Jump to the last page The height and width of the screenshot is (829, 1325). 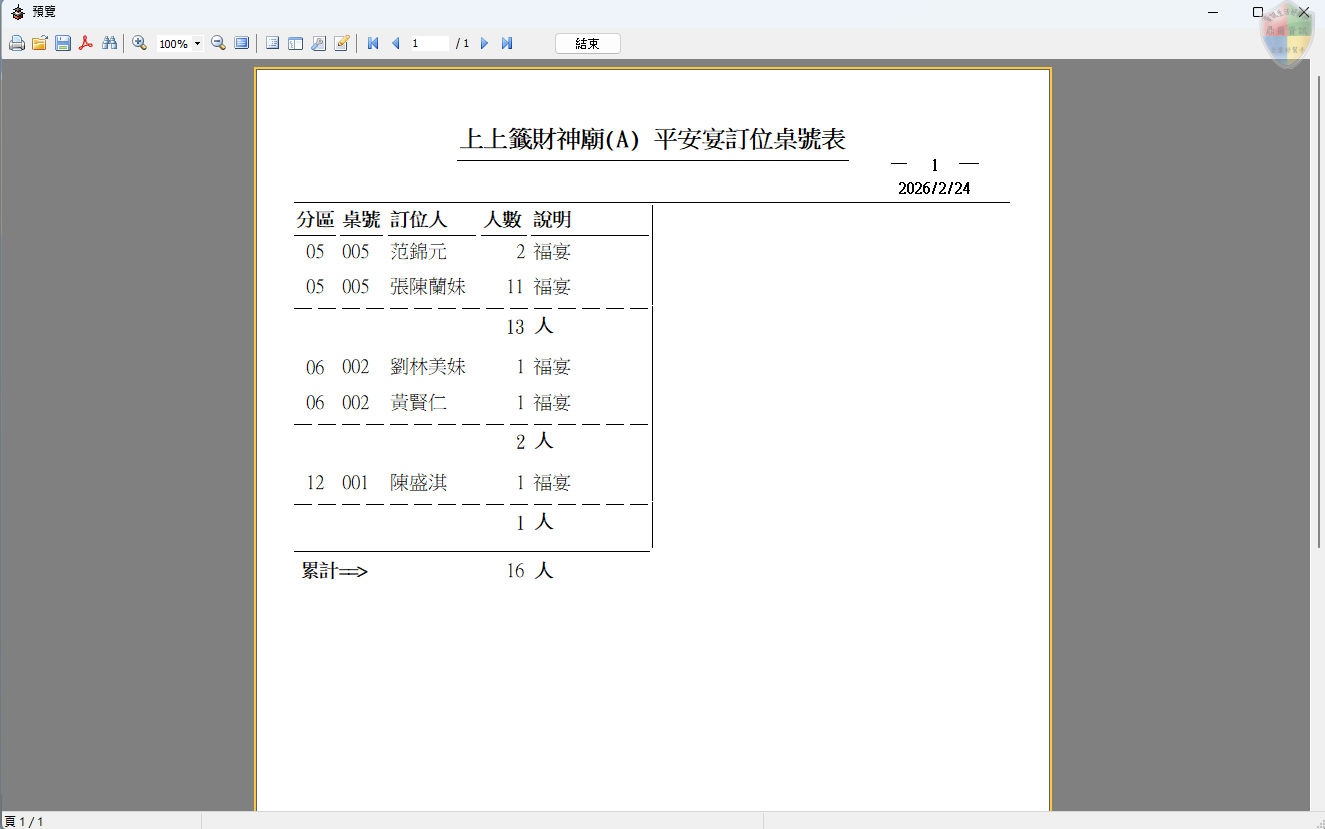pos(507,44)
